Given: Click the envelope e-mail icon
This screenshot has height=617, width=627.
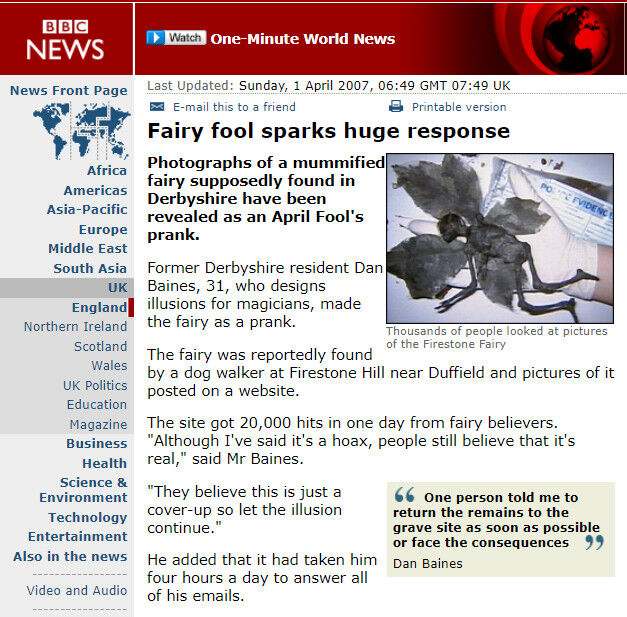Looking at the screenshot, I should [x=157, y=106].
